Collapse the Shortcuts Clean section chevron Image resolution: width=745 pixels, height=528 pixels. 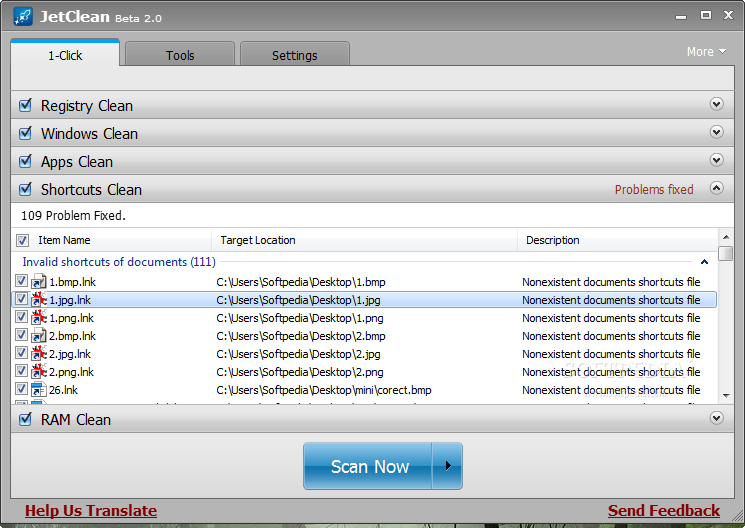coord(716,188)
